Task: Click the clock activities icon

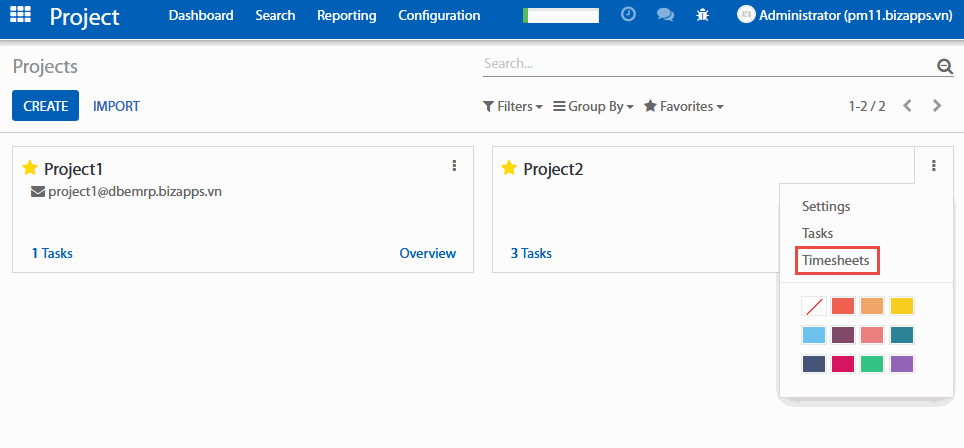Action: 628,15
